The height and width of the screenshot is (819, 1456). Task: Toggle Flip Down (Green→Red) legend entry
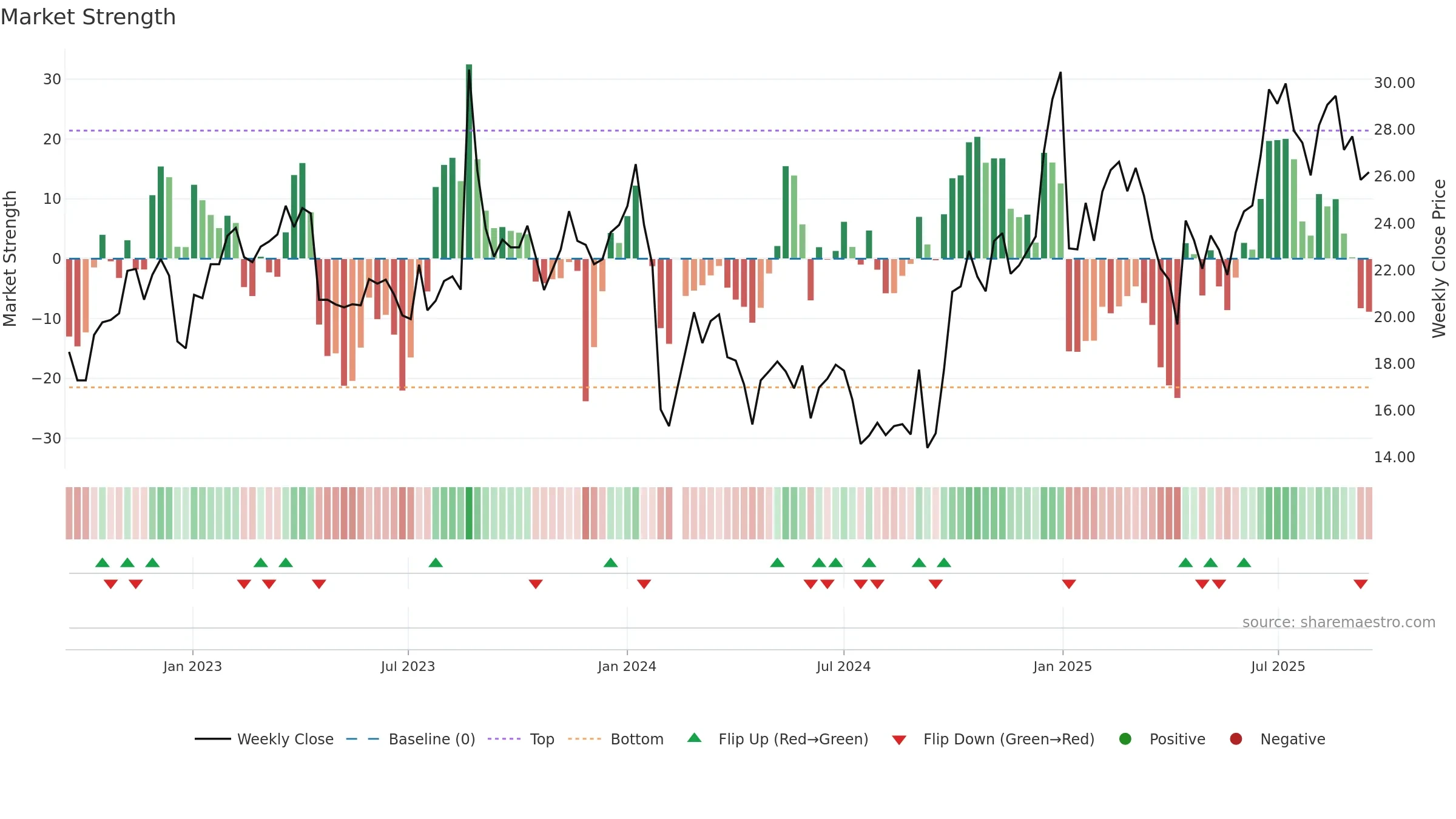pyautogui.click(x=993, y=739)
